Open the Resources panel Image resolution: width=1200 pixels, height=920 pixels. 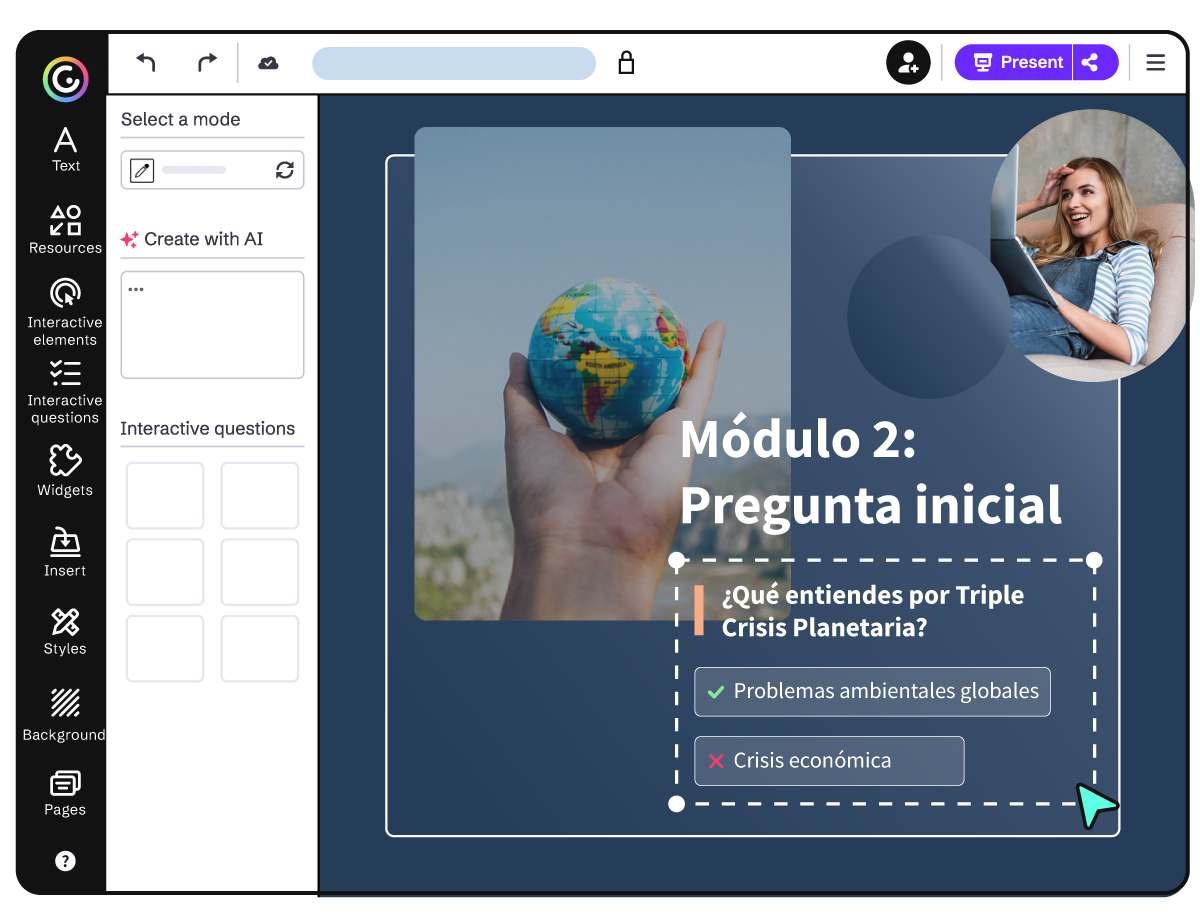(x=64, y=230)
